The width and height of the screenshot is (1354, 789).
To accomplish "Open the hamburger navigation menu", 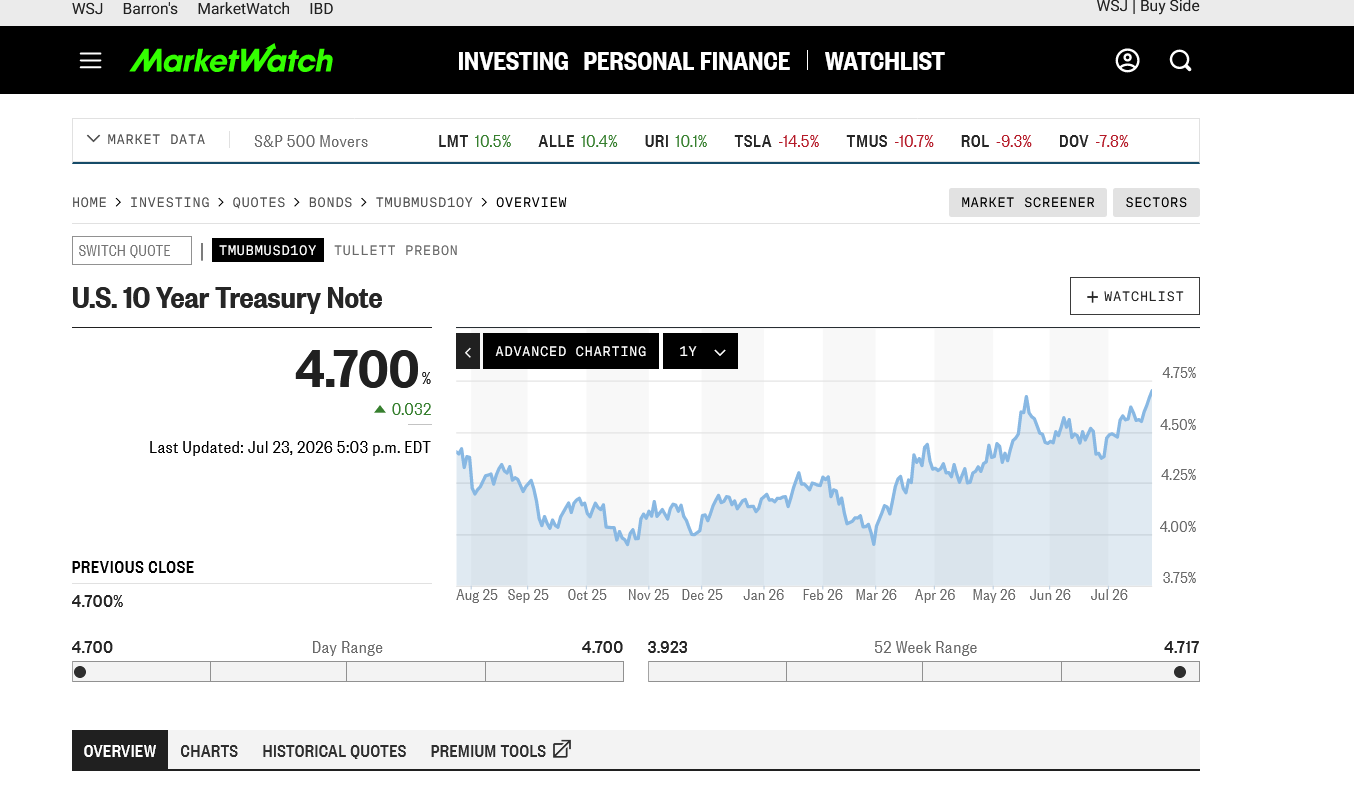I will 91,61.
